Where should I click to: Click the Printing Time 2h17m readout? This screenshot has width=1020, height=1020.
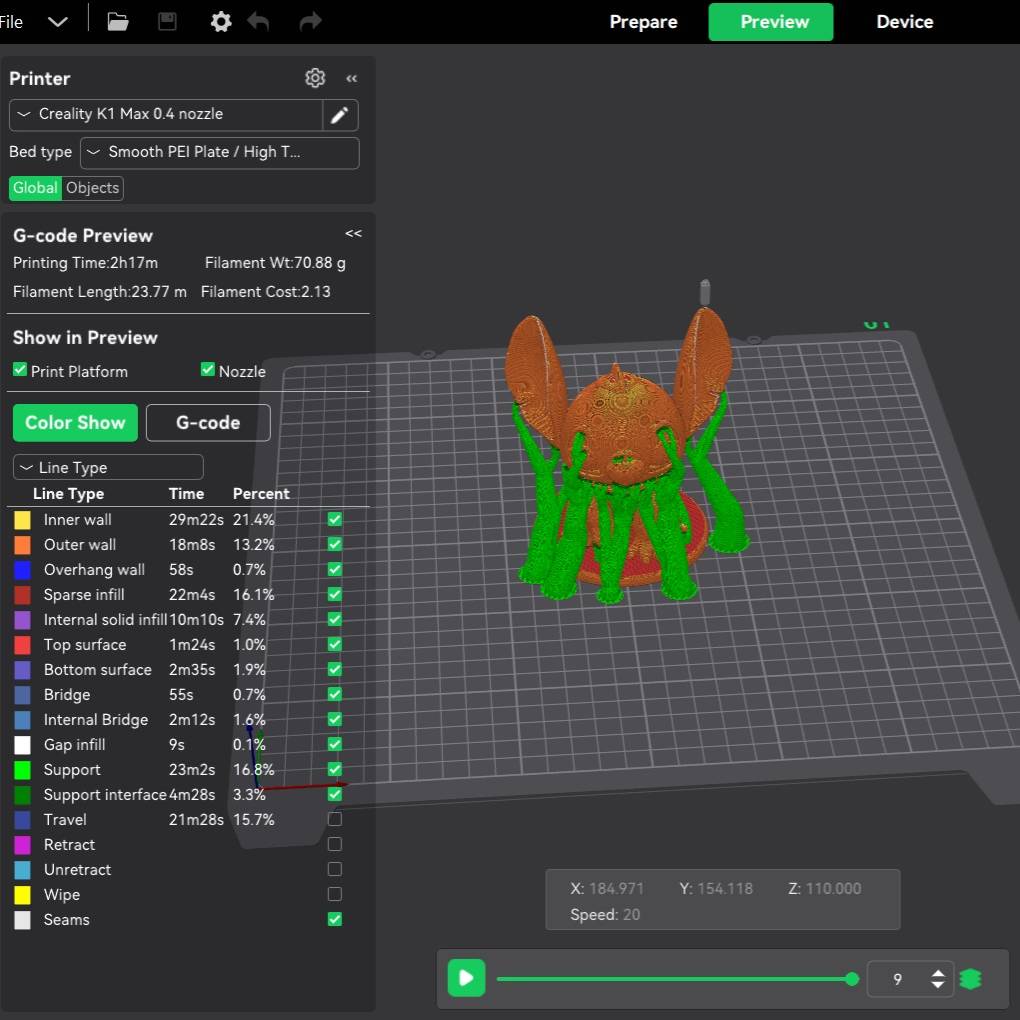85,263
